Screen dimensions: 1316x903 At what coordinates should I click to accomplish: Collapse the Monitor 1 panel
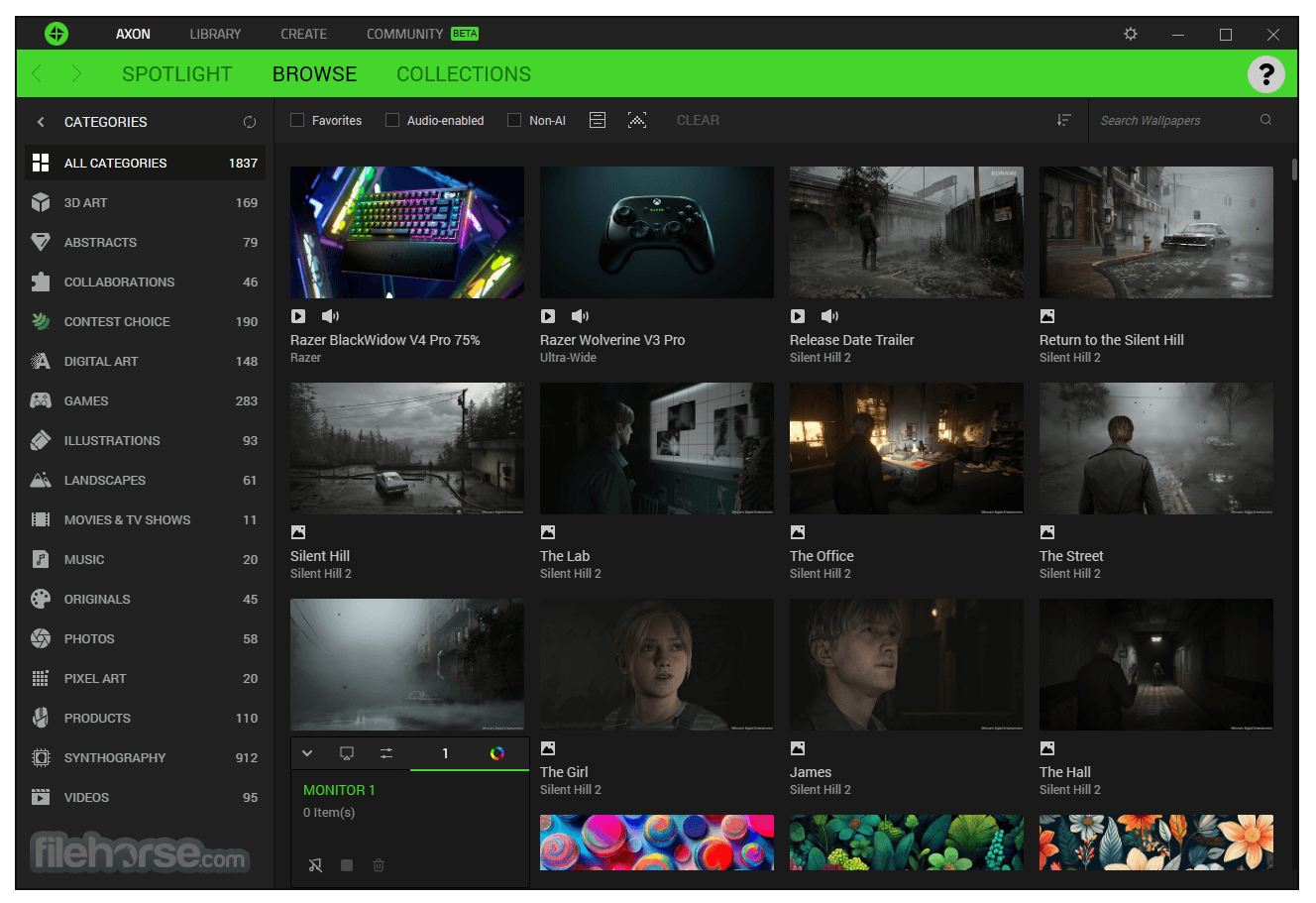pyautogui.click(x=307, y=753)
